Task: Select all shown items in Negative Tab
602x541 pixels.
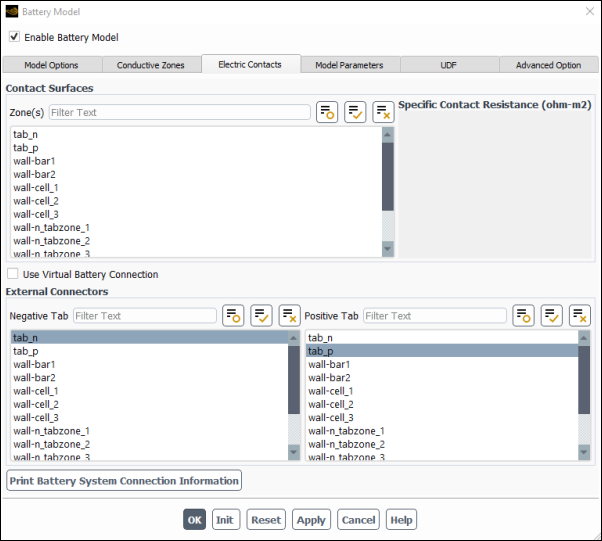Action: pos(261,316)
